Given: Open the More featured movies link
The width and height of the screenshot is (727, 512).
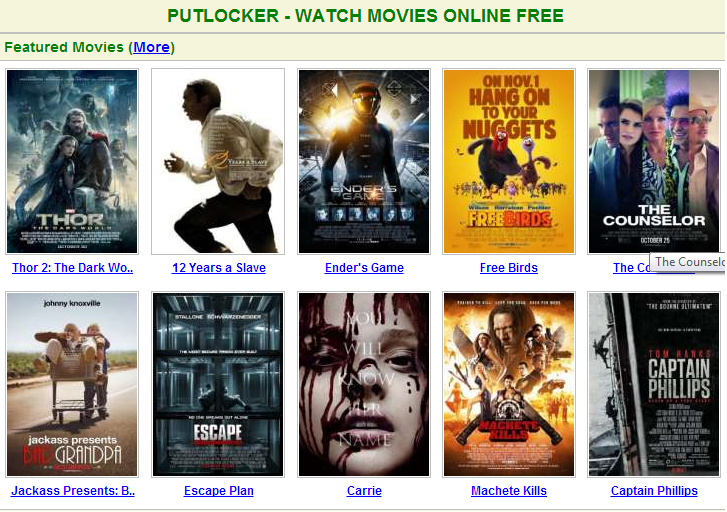Looking at the screenshot, I should click(152, 47).
